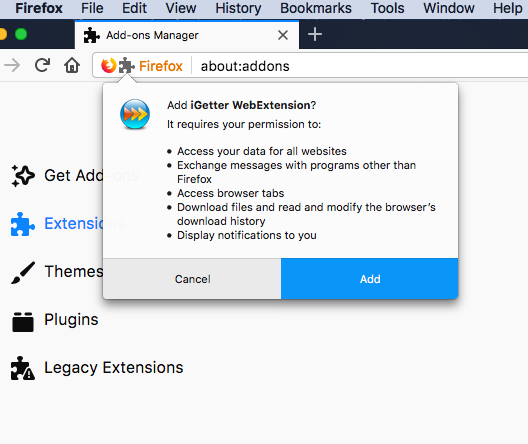Open the Tools menu
528x444 pixels.
[x=387, y=8]
